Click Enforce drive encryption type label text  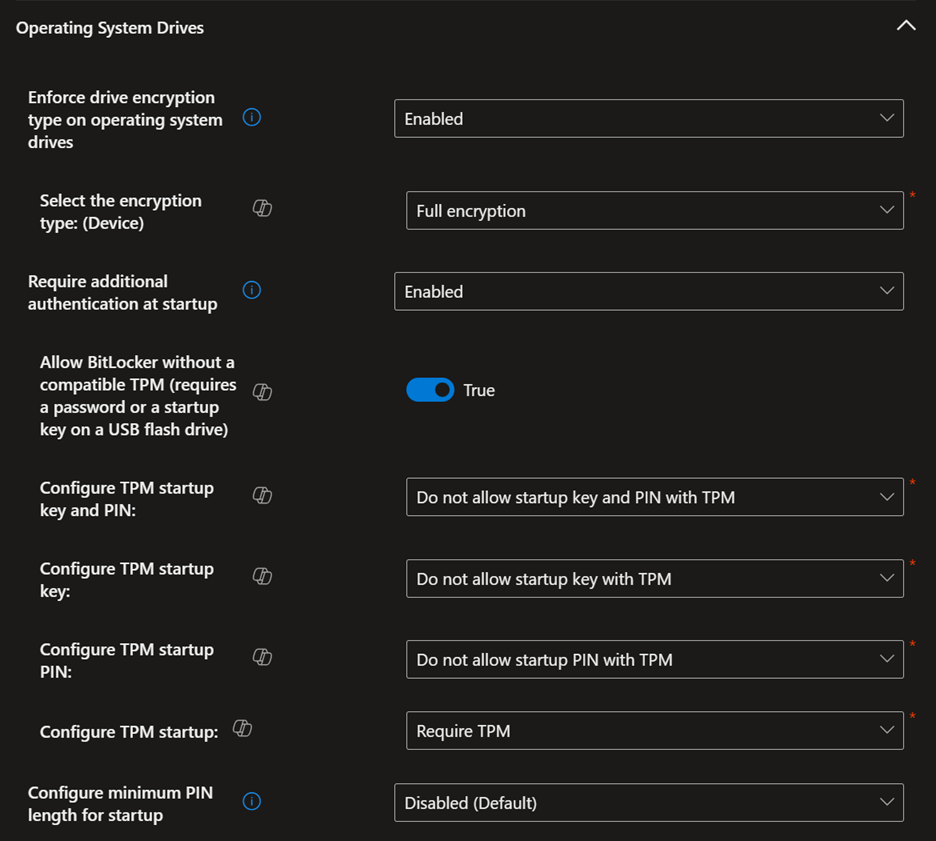pyautogui.click(x=125, y=119)
